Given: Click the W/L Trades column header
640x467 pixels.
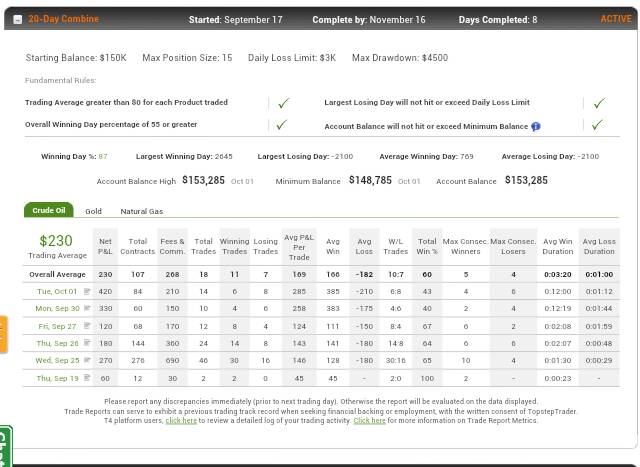Looking at the screenshot, I should tap(396, 247).
